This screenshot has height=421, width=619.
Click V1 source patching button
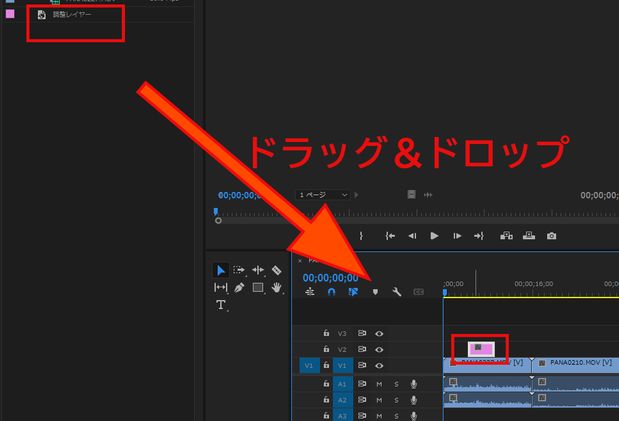pos(309,366)
